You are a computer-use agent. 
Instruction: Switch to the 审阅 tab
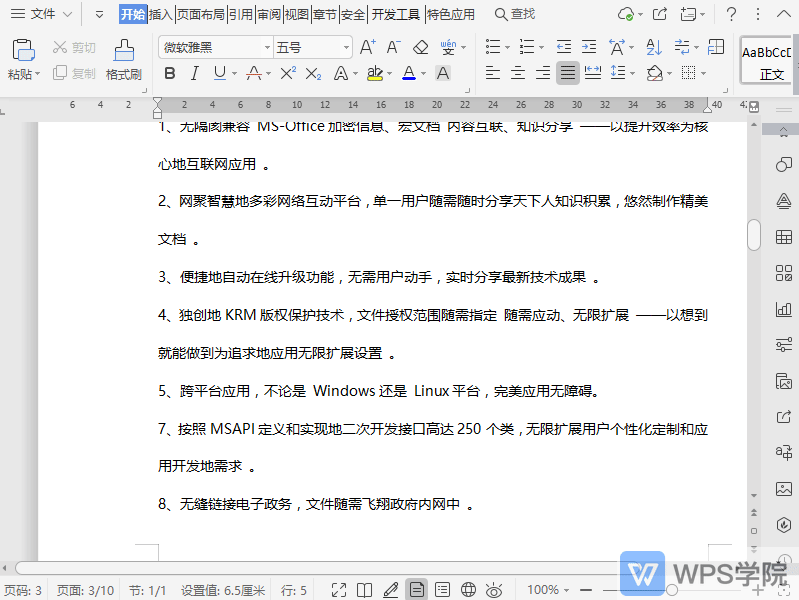point(269,14)
